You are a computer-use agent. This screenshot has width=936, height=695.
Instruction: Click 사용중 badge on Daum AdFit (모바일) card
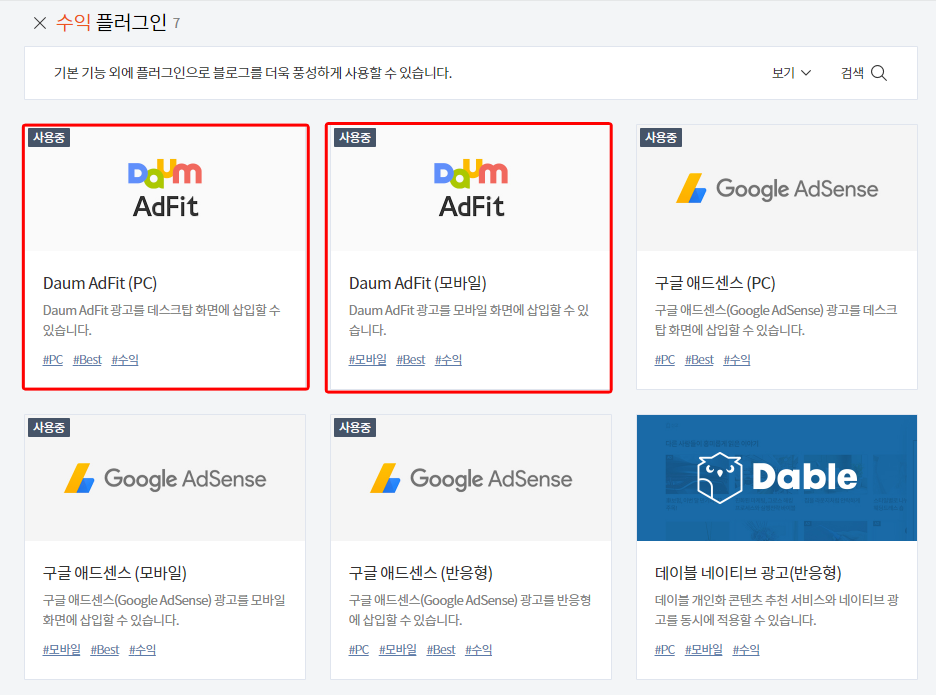point(355,137)
